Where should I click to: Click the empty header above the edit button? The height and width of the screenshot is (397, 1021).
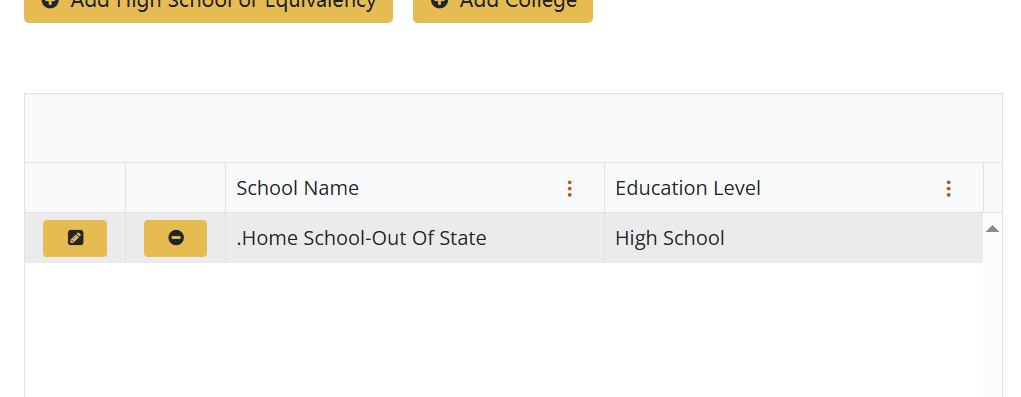tap(75, 188)
